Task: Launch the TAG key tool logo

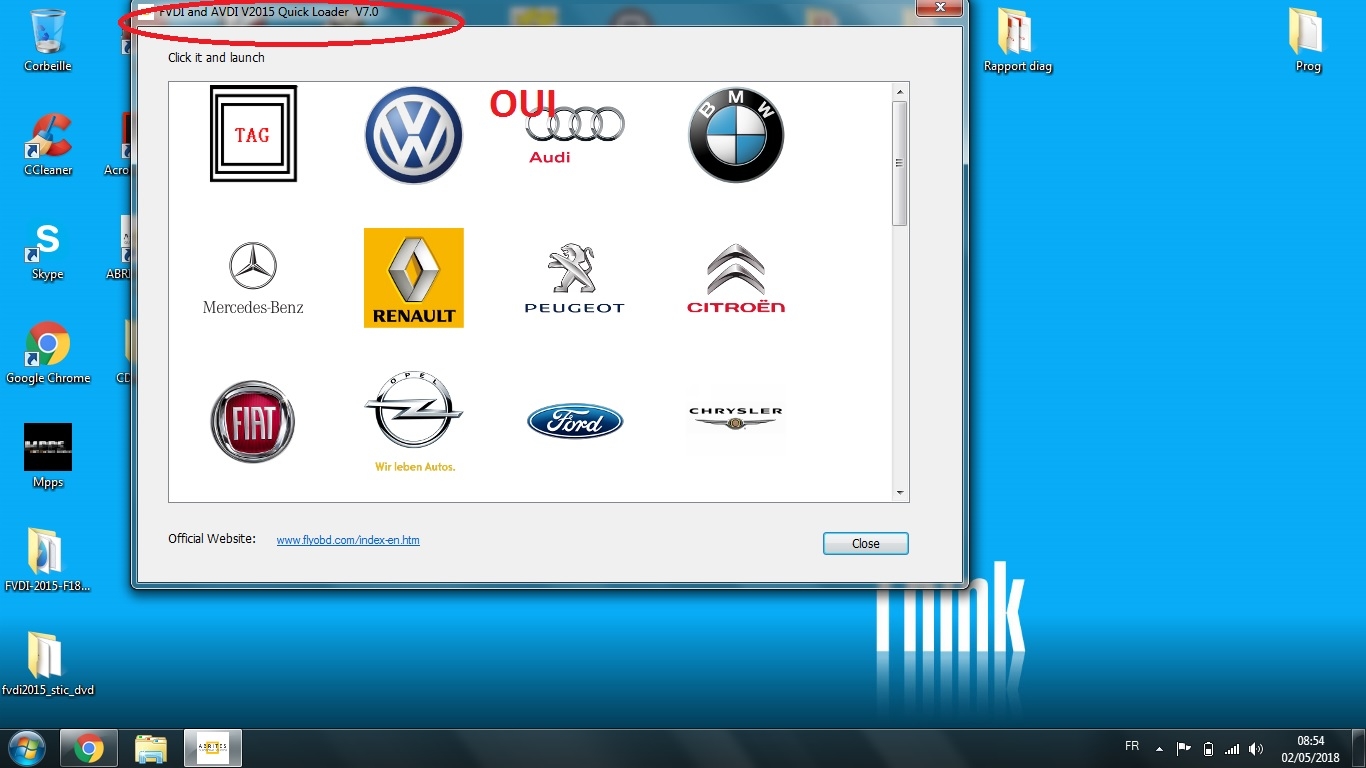Action: click(253, 134)
